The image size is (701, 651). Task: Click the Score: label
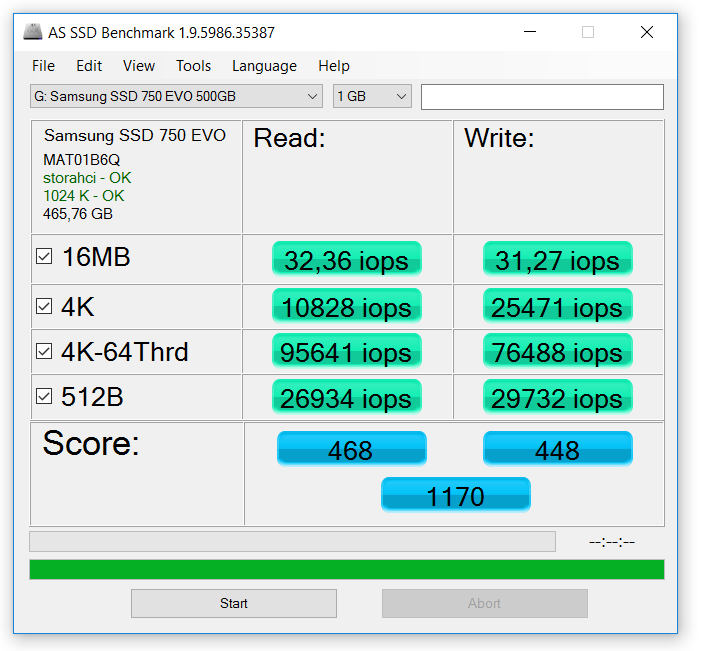click(x=91, y=444)
